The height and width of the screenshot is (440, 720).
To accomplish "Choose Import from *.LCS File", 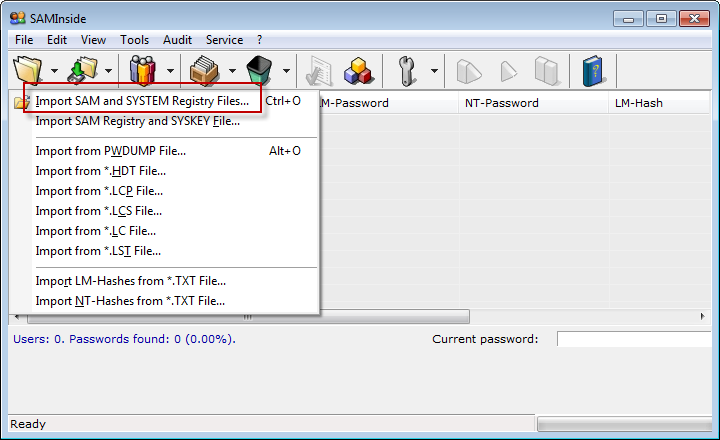I will pyautogui.click(x=164, y=211).
